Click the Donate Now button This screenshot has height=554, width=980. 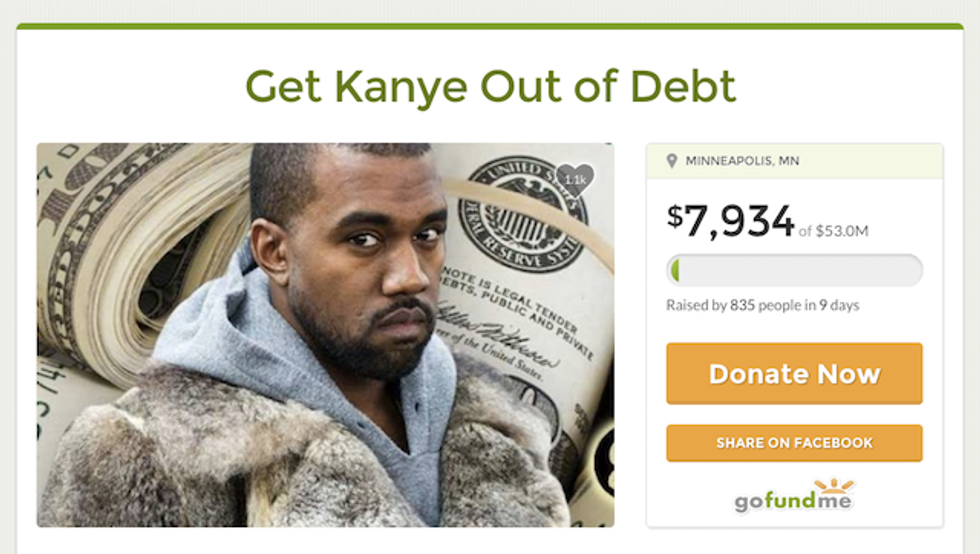click(794, 373)
